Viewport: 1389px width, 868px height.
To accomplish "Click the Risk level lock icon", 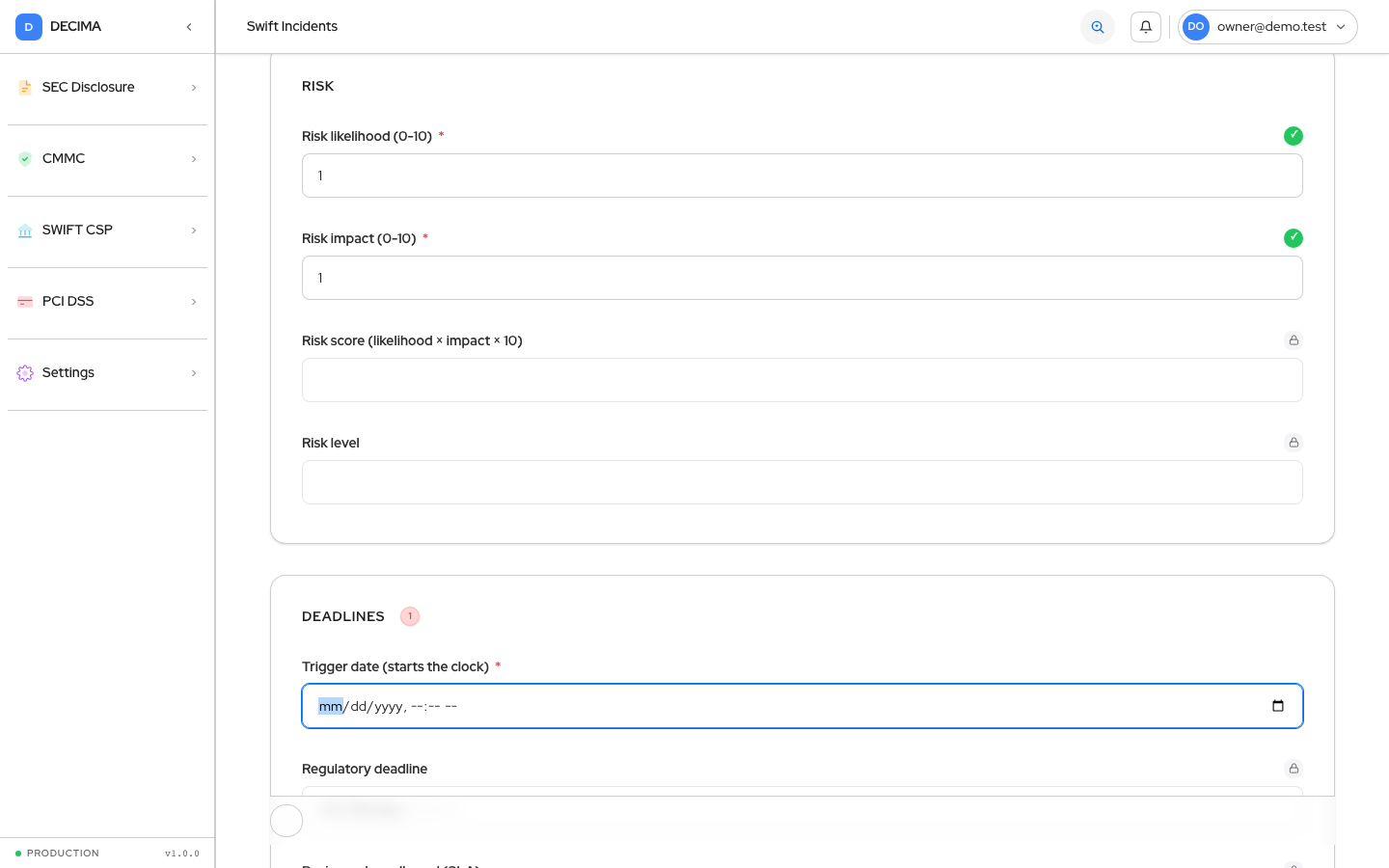I will click(1294, 443).
